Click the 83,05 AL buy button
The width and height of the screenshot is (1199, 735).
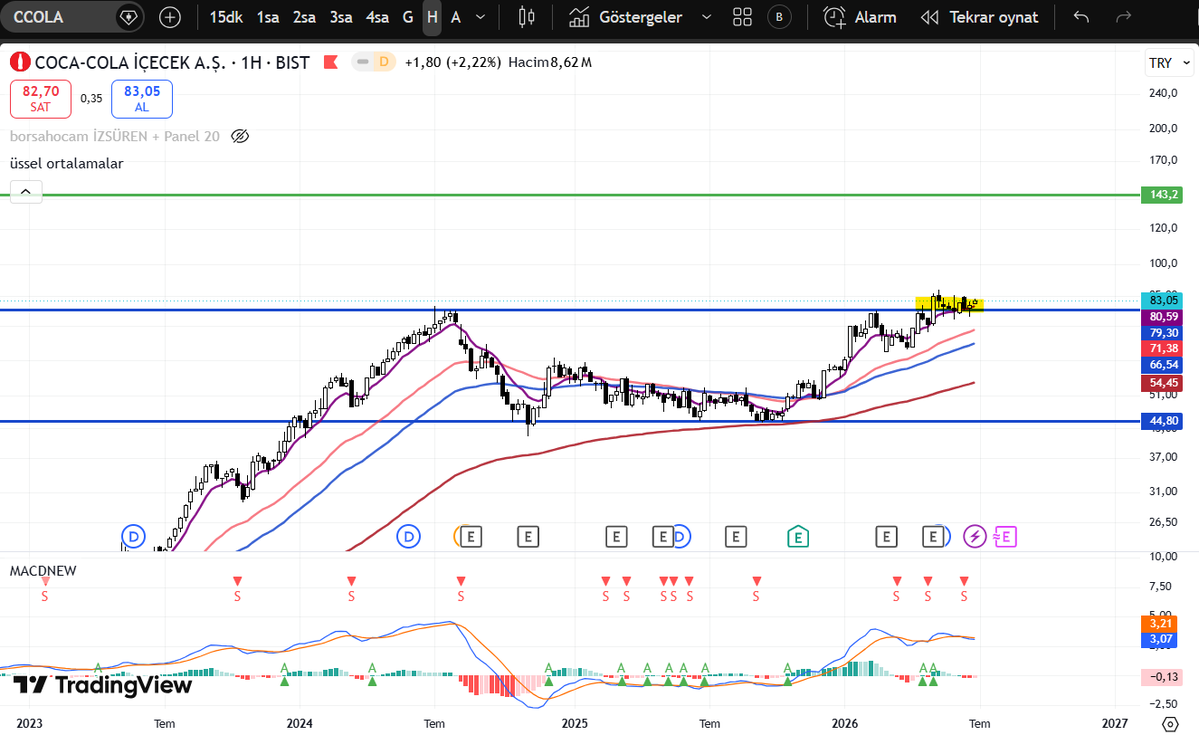tap(141, 99)
